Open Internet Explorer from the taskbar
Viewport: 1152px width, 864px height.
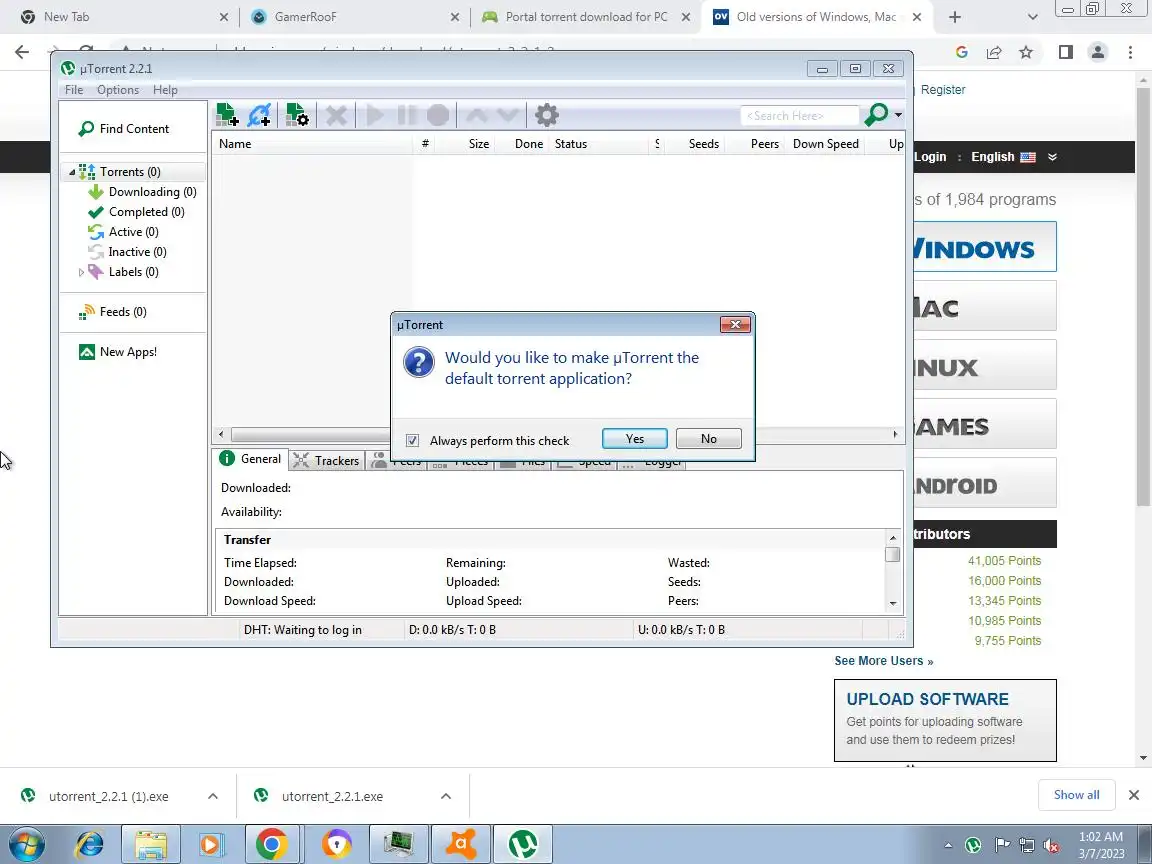click(90, 844)
